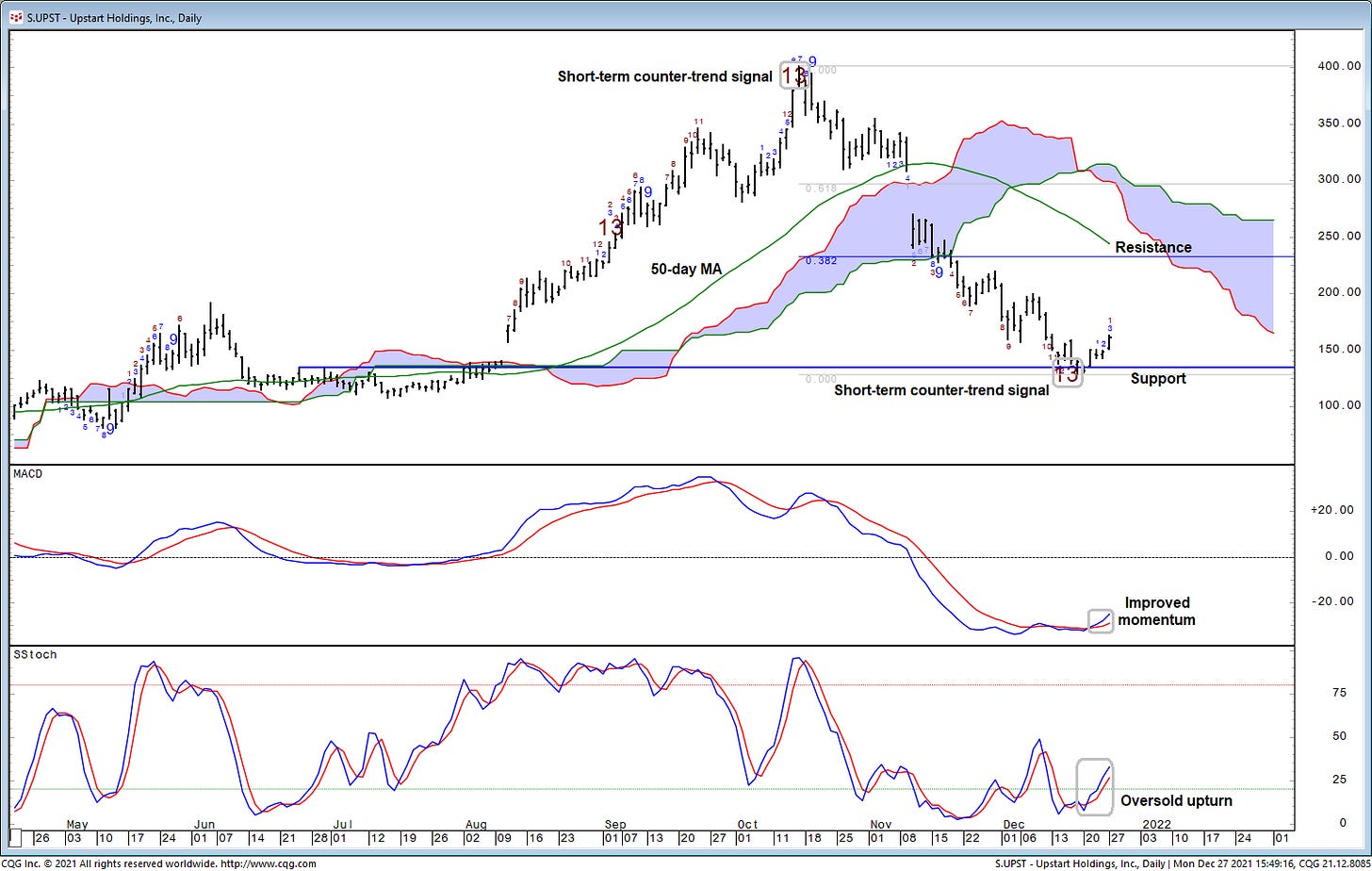Click the small empty box left of the date axis

[16, 837]
